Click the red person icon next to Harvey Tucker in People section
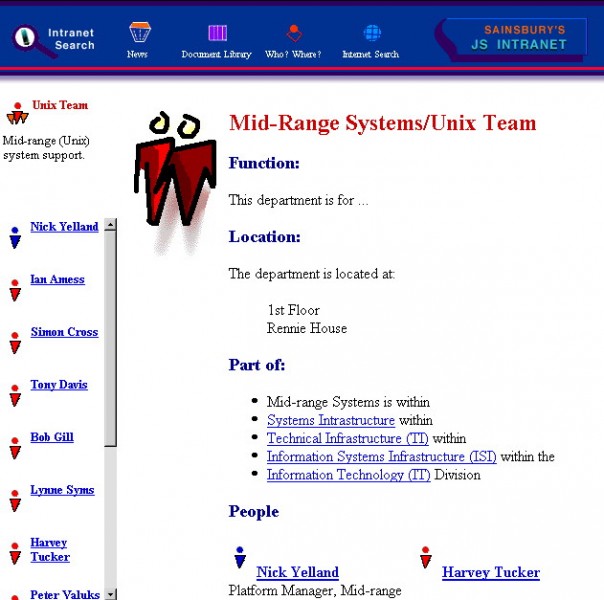604x600 pixels. [426, 558]
